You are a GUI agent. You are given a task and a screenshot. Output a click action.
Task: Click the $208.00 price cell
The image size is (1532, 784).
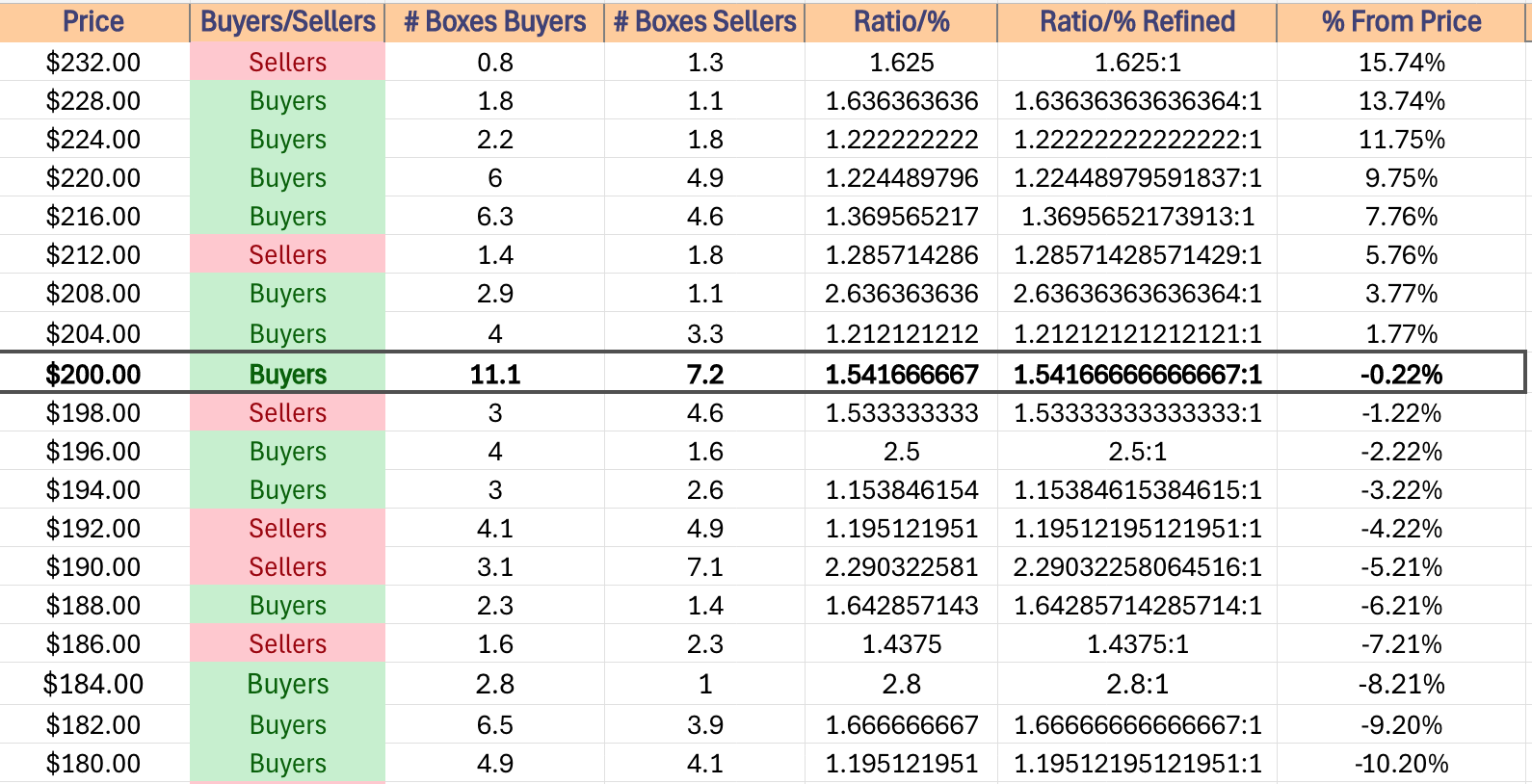93,294
